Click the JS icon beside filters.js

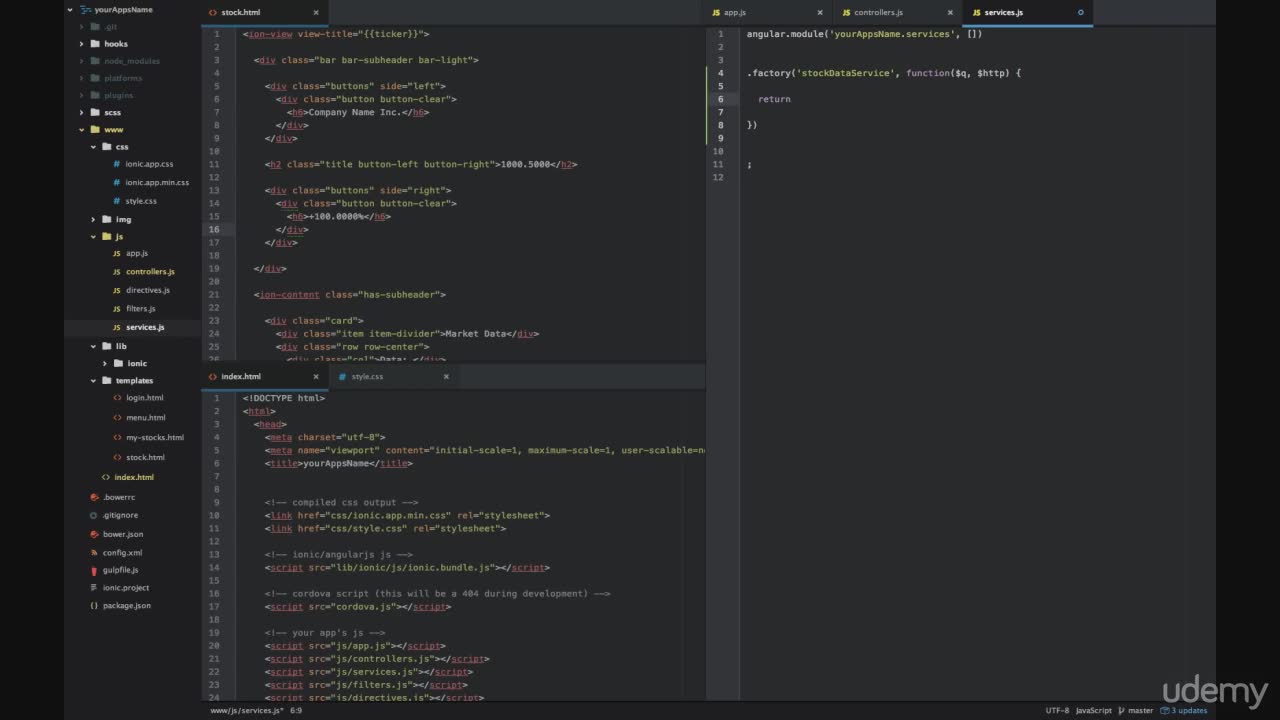point(117,309)
